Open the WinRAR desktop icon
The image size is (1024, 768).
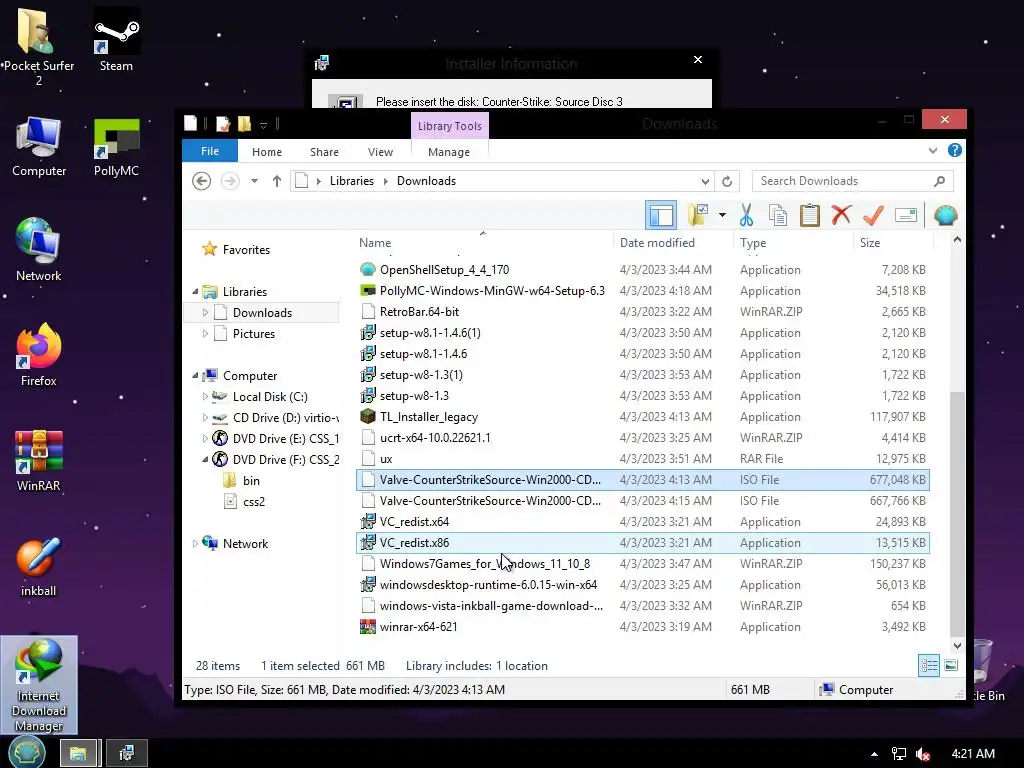coord(39,461)
